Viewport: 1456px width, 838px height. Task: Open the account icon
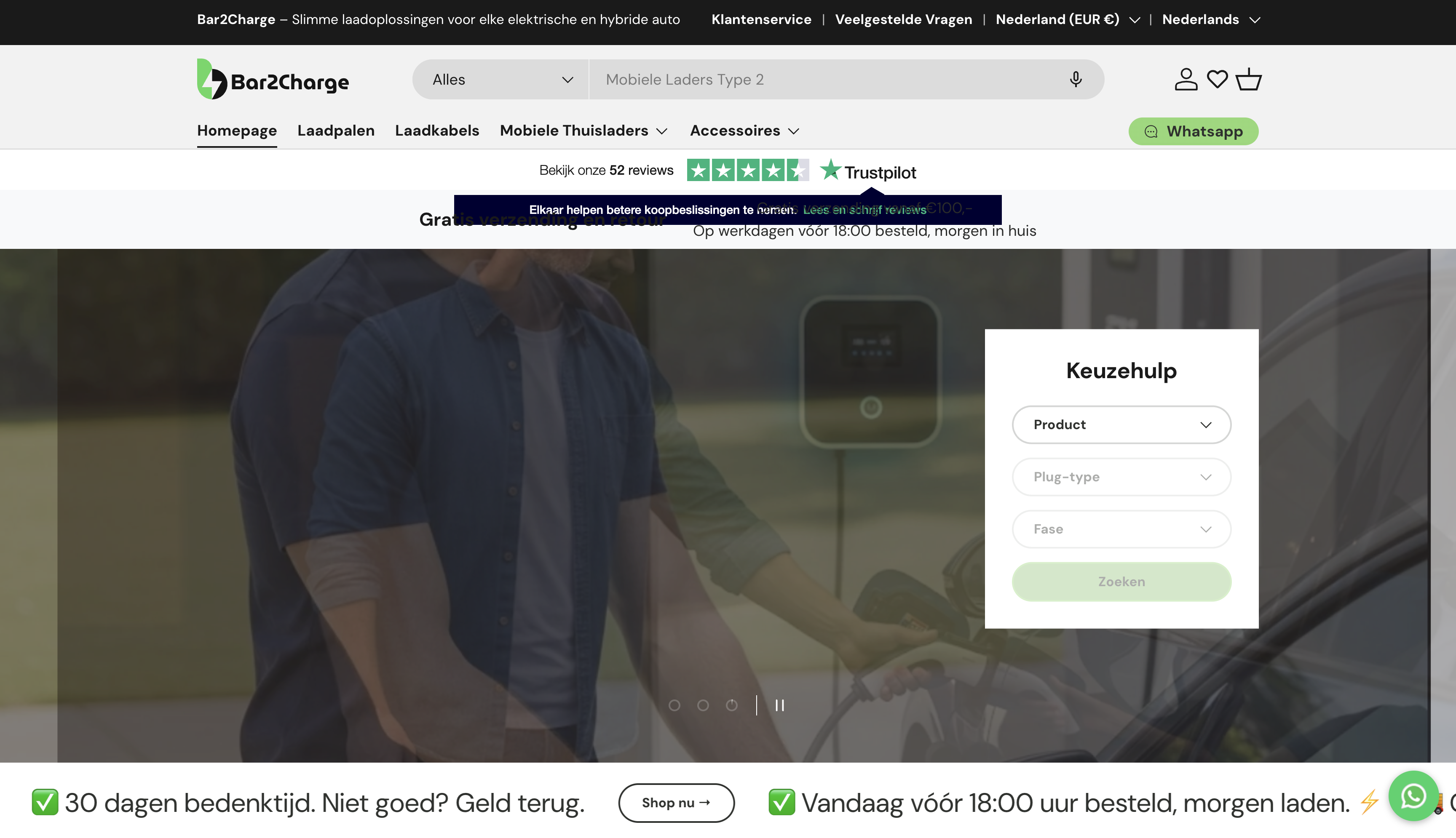tap(1186, 79)
